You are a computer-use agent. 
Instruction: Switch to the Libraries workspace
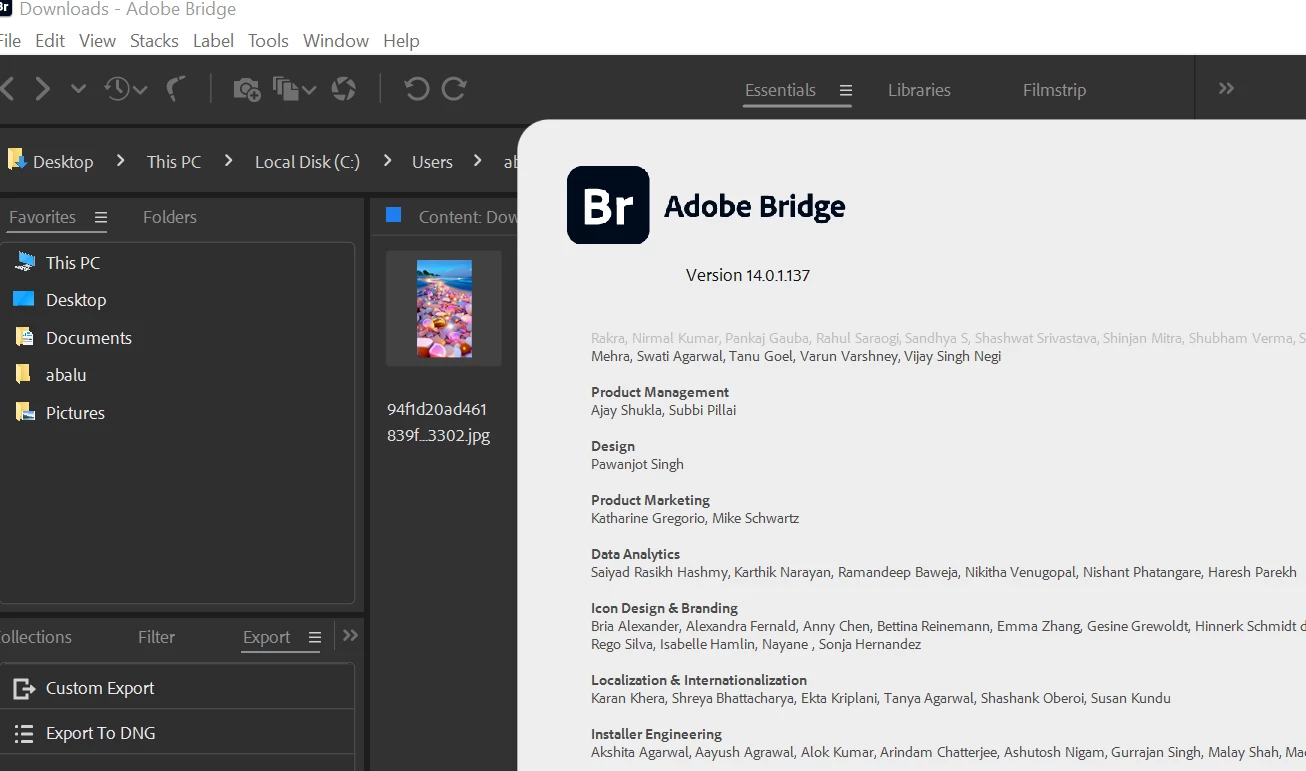(919, 90)
